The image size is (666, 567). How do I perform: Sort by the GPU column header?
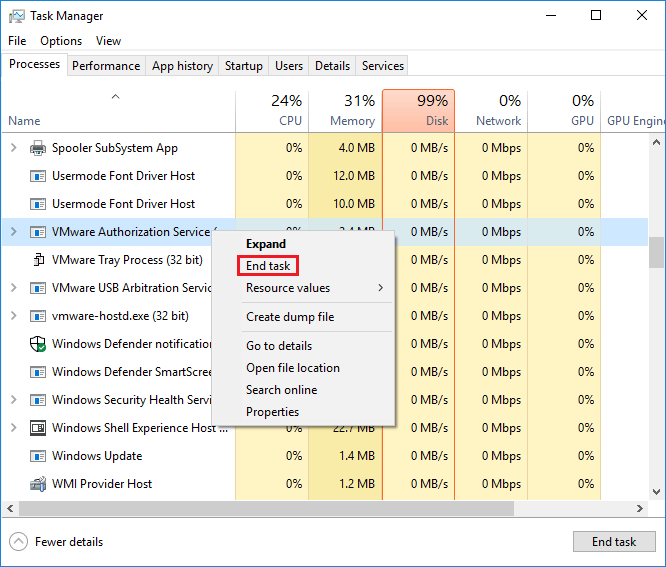(x=564, y=110)
